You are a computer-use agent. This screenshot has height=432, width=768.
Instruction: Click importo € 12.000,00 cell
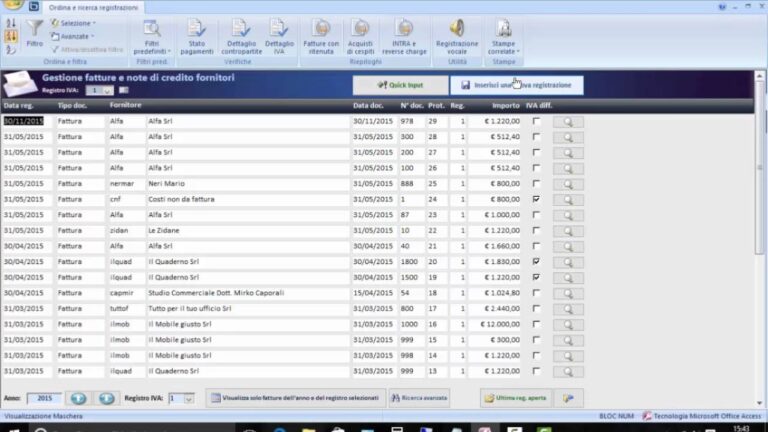pos(495,324)
